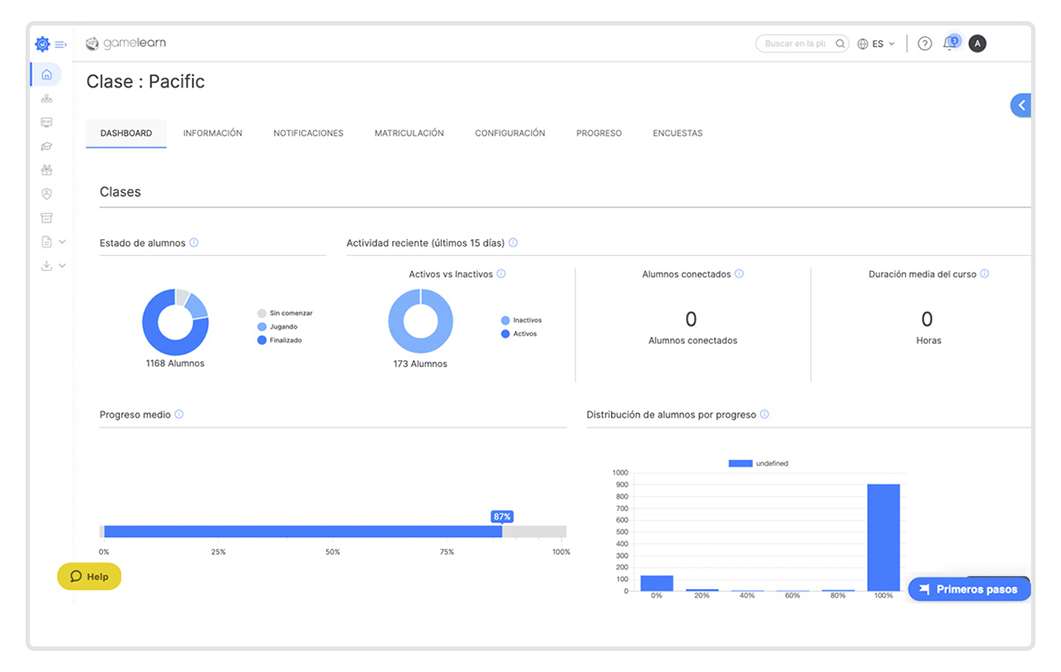Click the 87% progress label badge

coord(502,516)
